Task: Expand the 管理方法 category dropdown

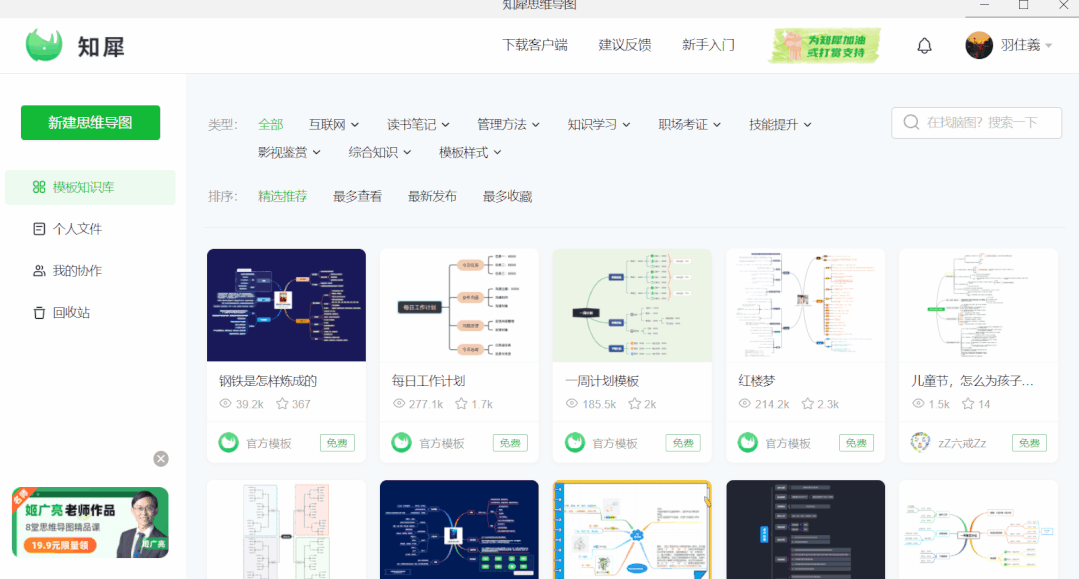Action: 509,125
